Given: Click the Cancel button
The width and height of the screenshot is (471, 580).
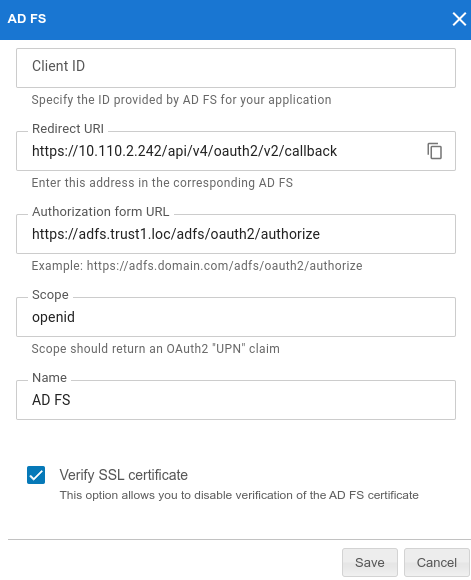Looking at the screenshot, I should pos(437,562).
